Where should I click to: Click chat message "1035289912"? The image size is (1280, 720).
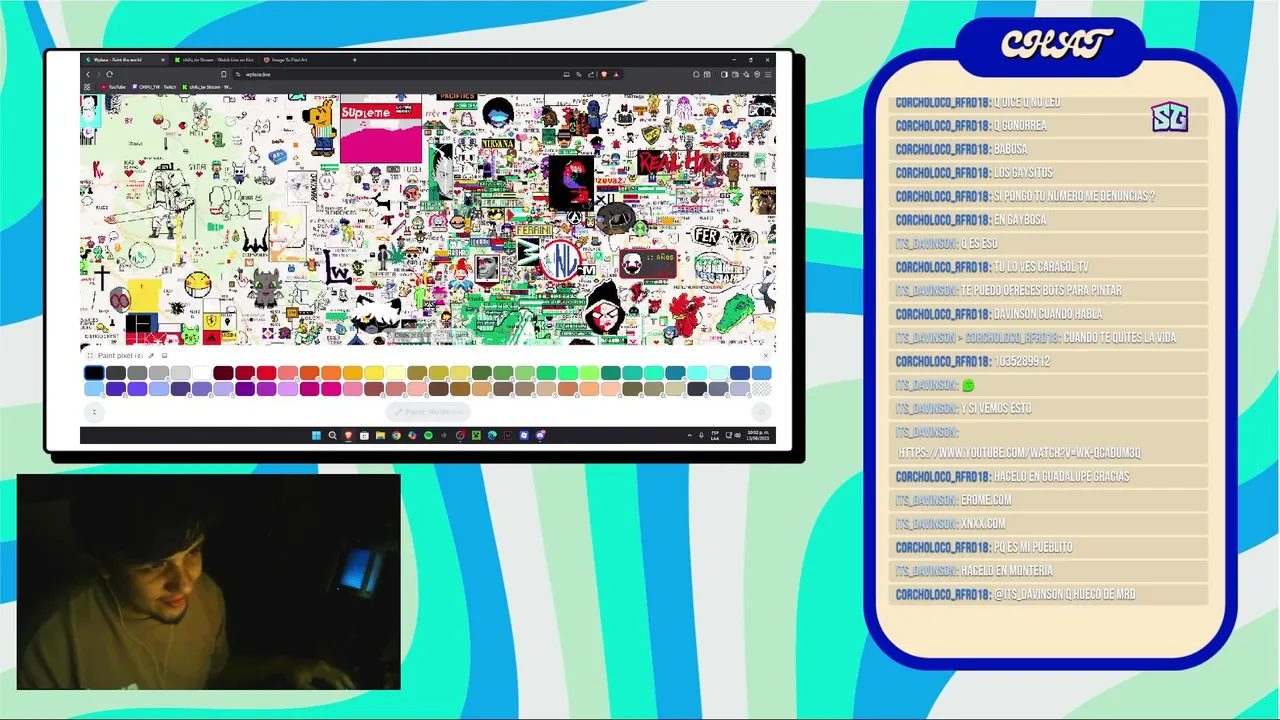[x=1021, y=361]
